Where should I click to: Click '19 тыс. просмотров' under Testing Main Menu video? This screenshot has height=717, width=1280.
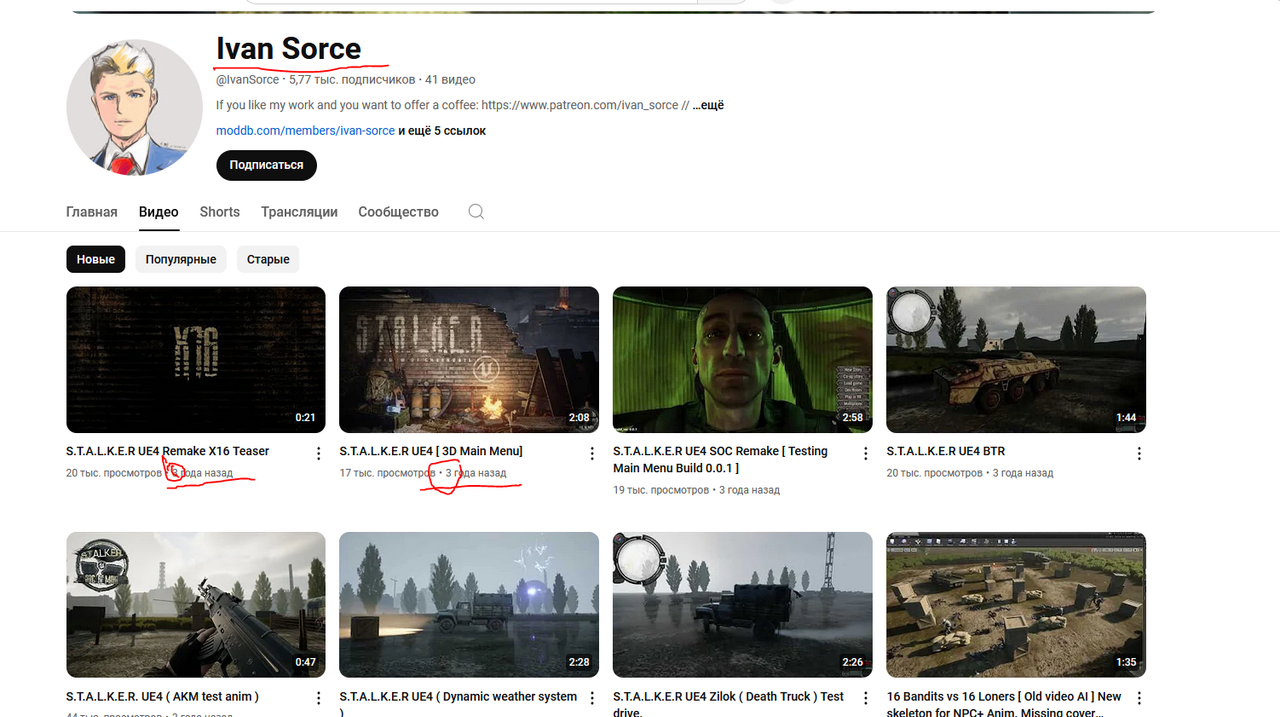(x=660, y=490)
